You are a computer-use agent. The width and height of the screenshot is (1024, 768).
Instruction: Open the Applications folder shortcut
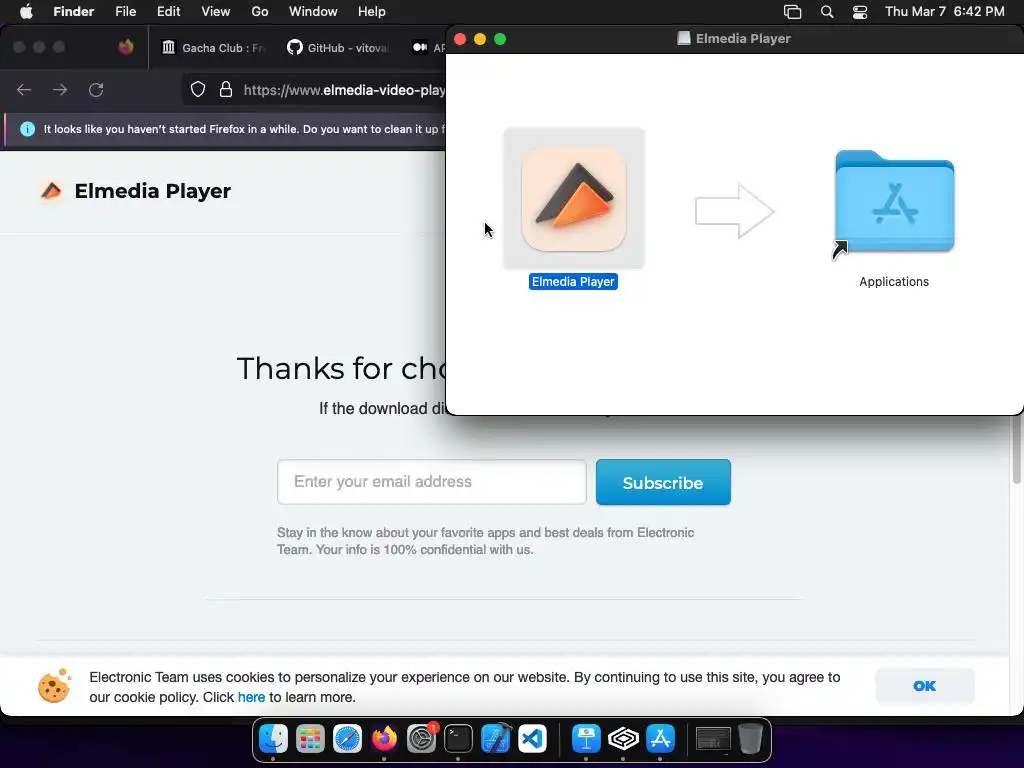894,204
